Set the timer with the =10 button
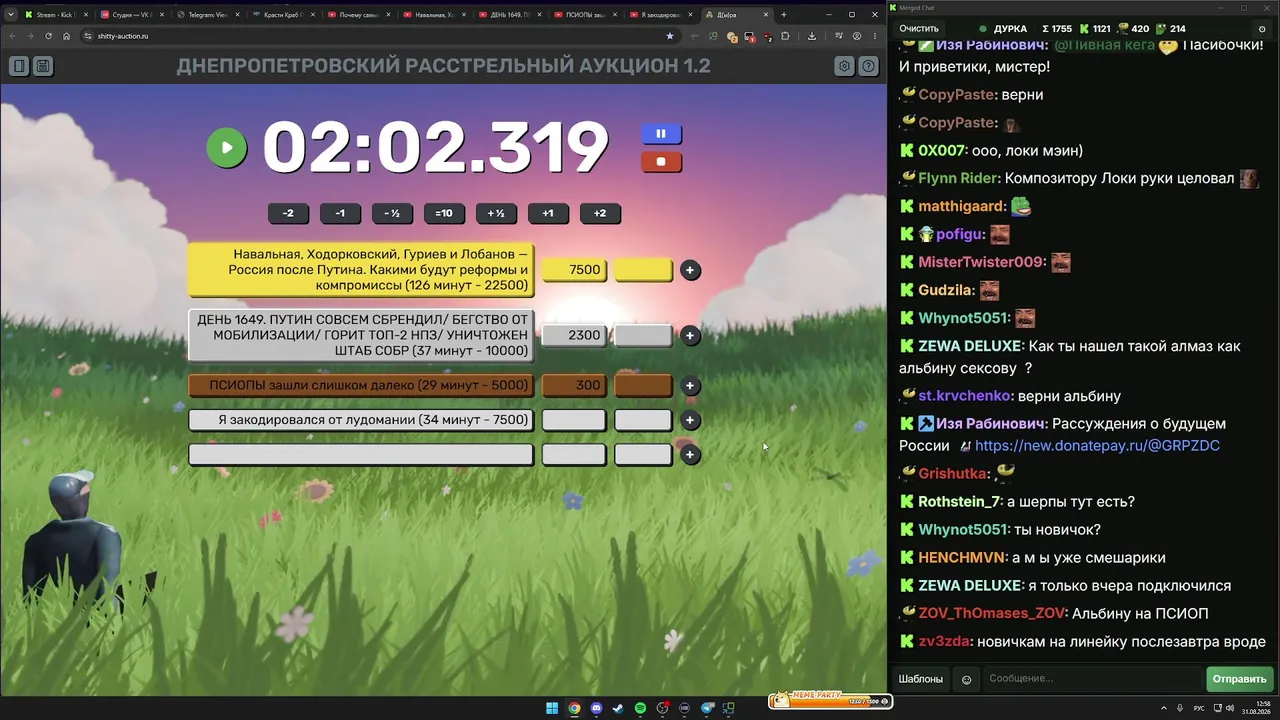This screenshot has height=720, width=1280. pyautogui.click(x=444, y=213)
